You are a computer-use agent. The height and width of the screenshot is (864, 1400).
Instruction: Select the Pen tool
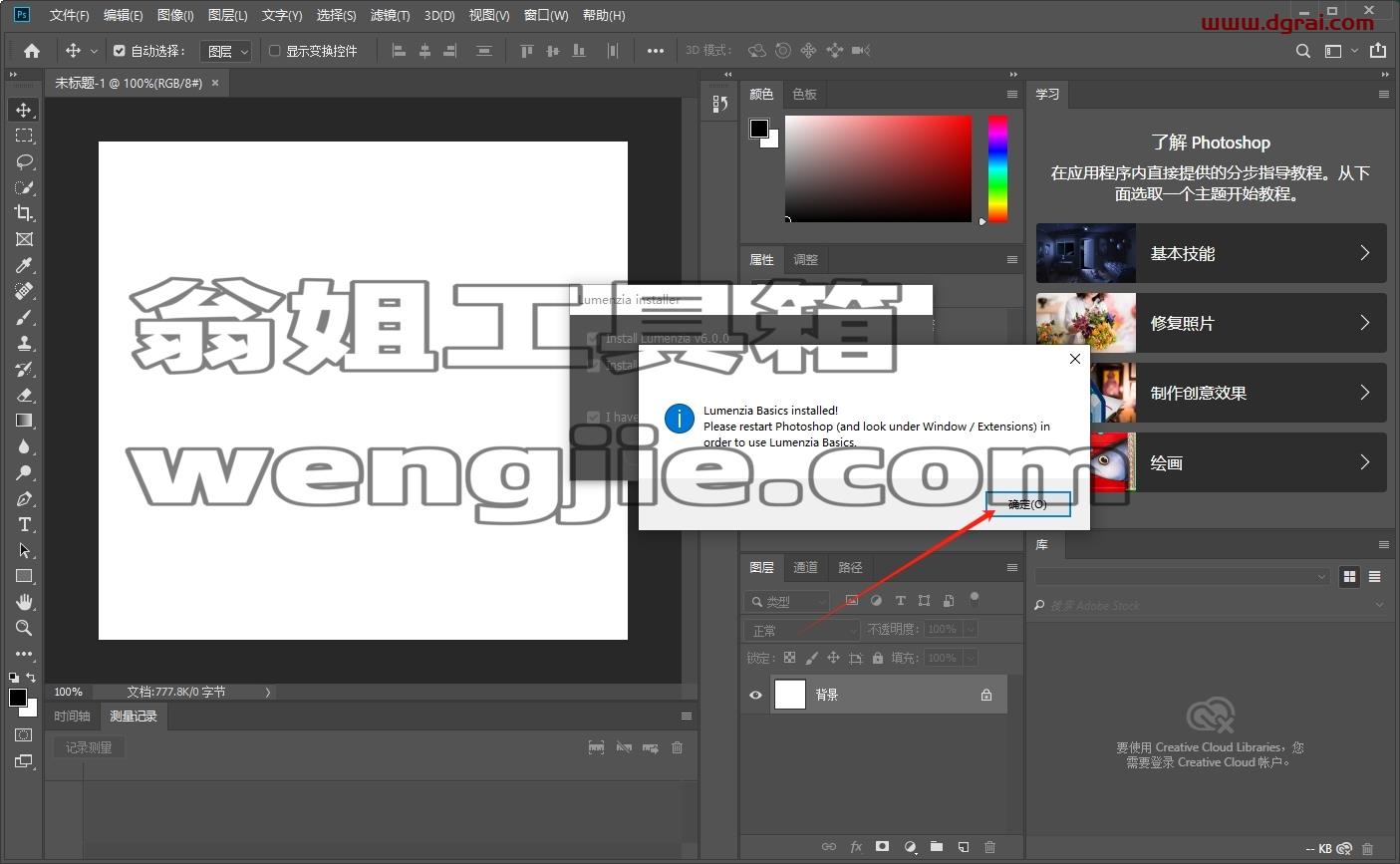coord(24,498)
